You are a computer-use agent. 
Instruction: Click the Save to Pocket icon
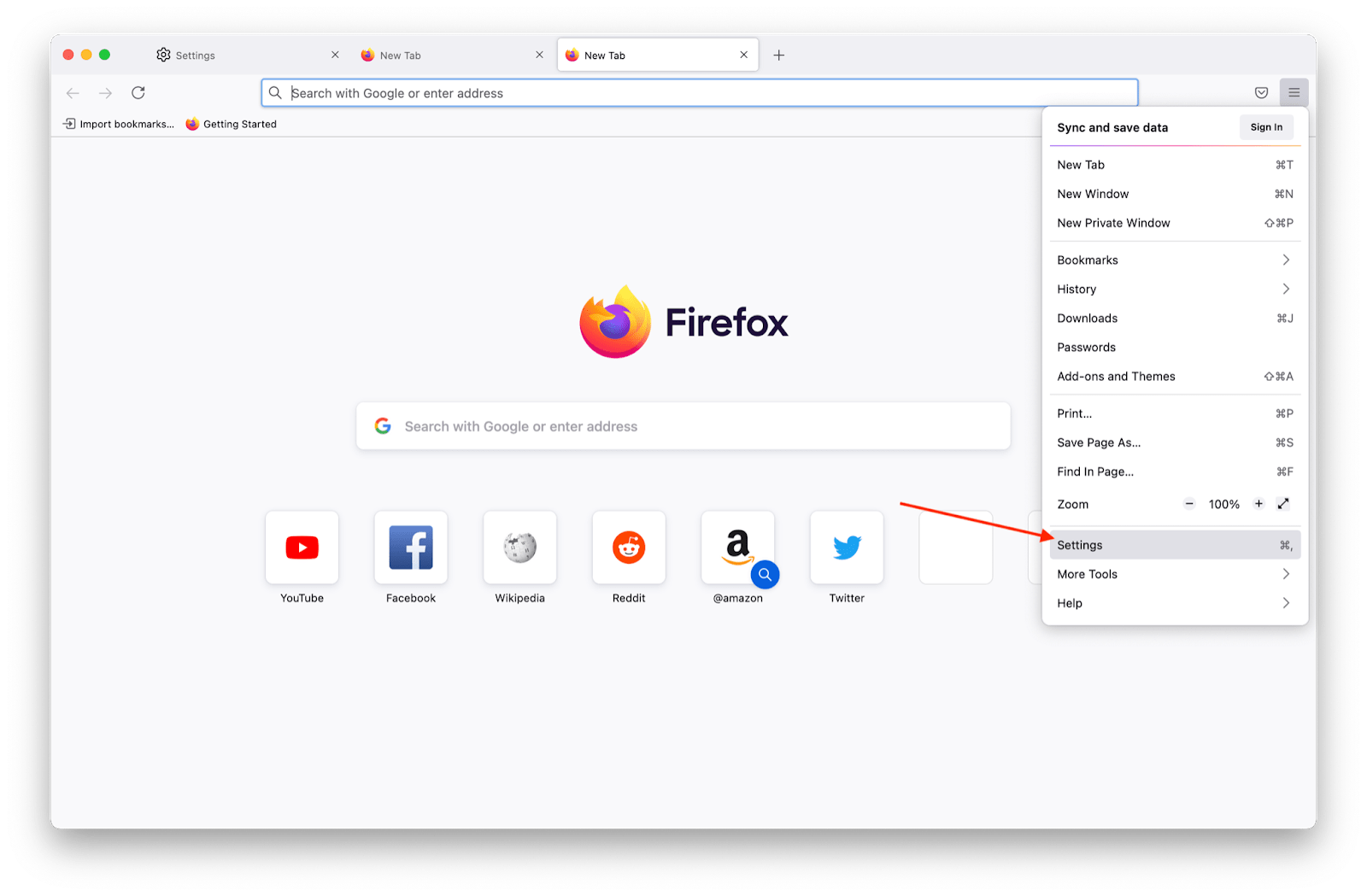coord(1261,92)
